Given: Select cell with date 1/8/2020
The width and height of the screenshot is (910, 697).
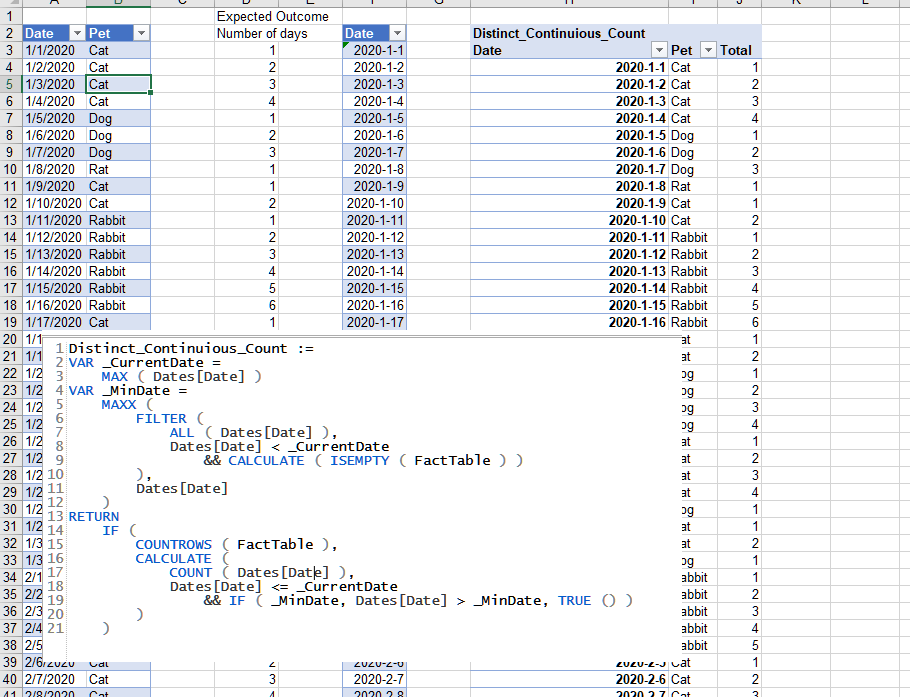Looking at the screenshot, I should point(55,169).
